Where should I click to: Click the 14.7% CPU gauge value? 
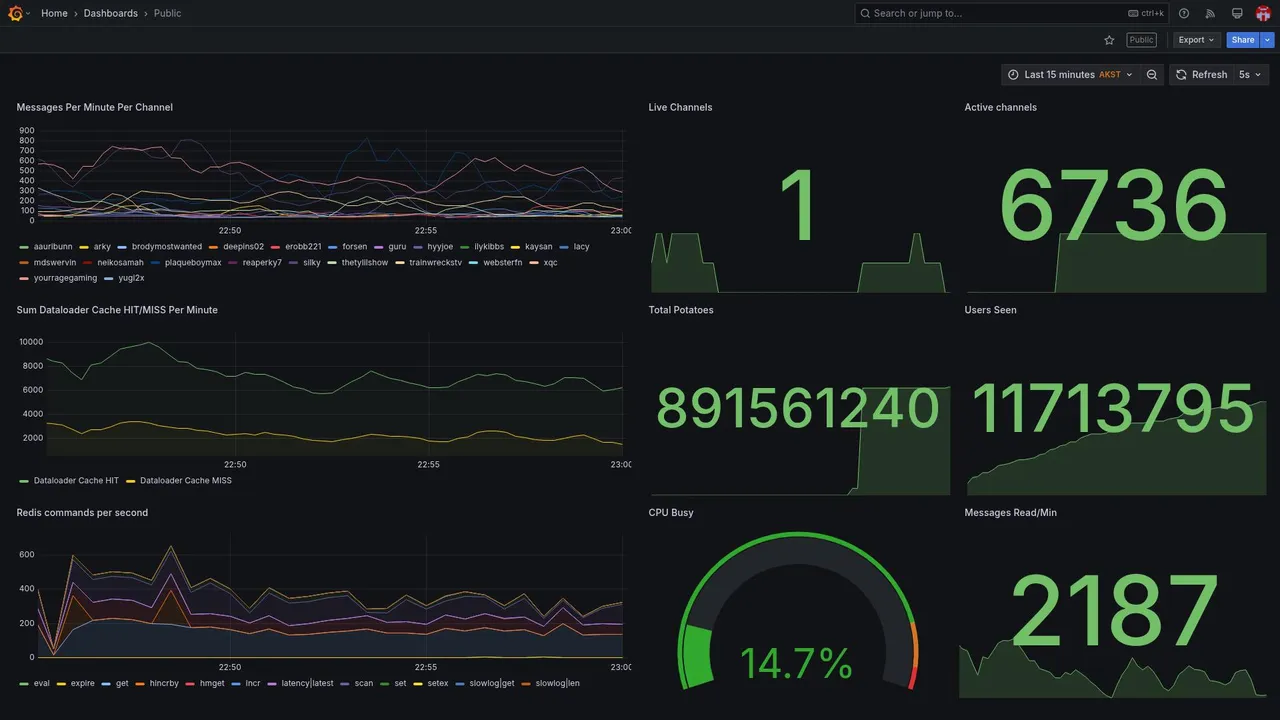coord(796,664)
